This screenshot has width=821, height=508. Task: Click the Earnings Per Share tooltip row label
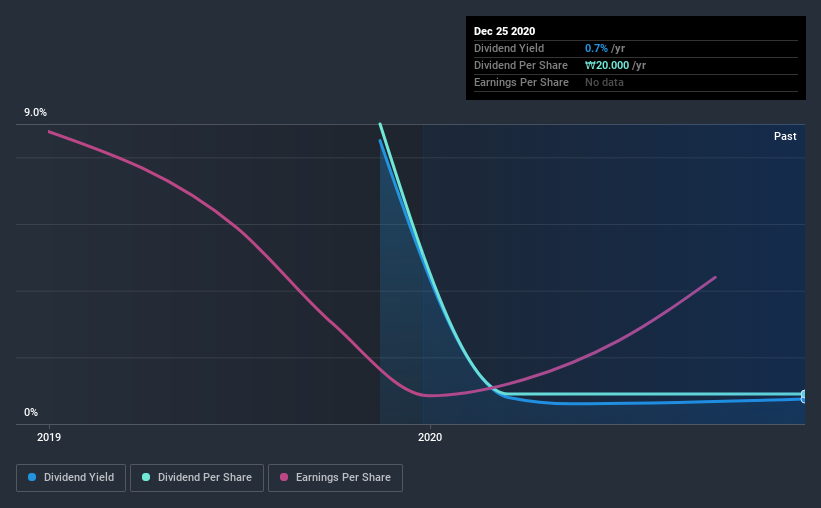tap(521, 82)
